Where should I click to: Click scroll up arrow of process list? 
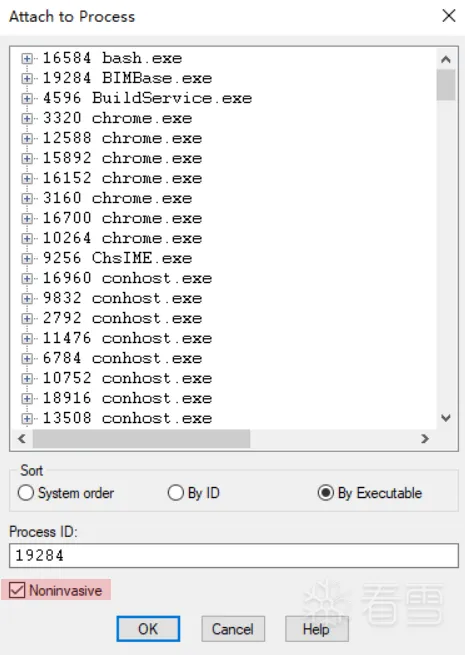pyautogui.click(x=446, y=59)
